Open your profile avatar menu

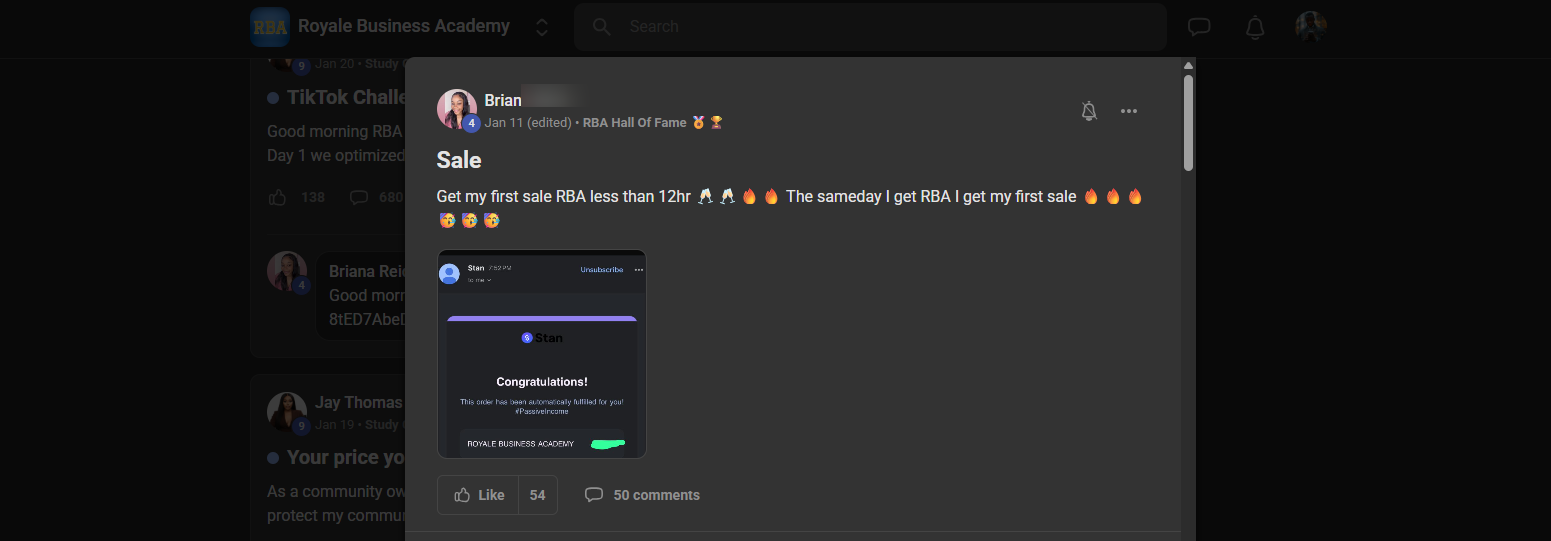pos(1311,27)
